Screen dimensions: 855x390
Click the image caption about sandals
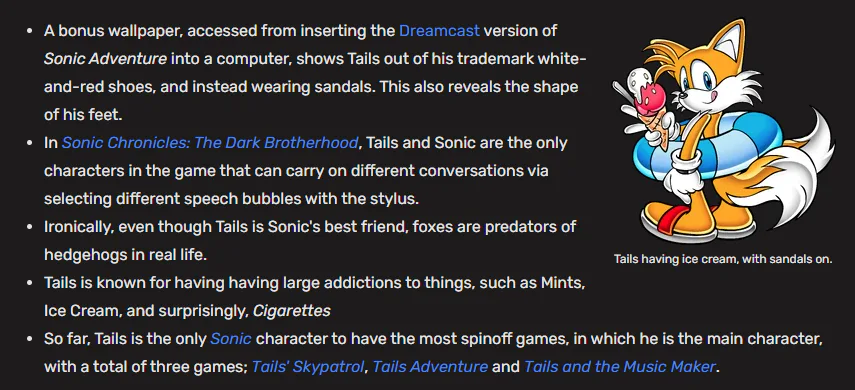coord(722,259)
